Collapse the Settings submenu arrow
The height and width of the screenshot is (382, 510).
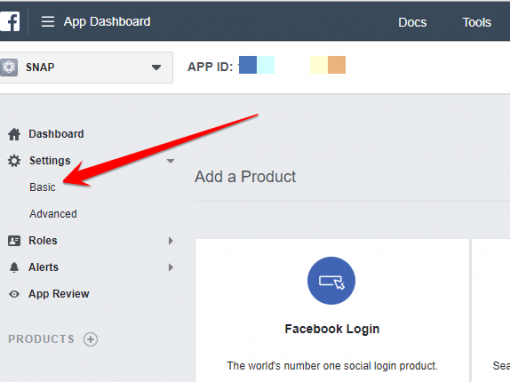(170, 161)
